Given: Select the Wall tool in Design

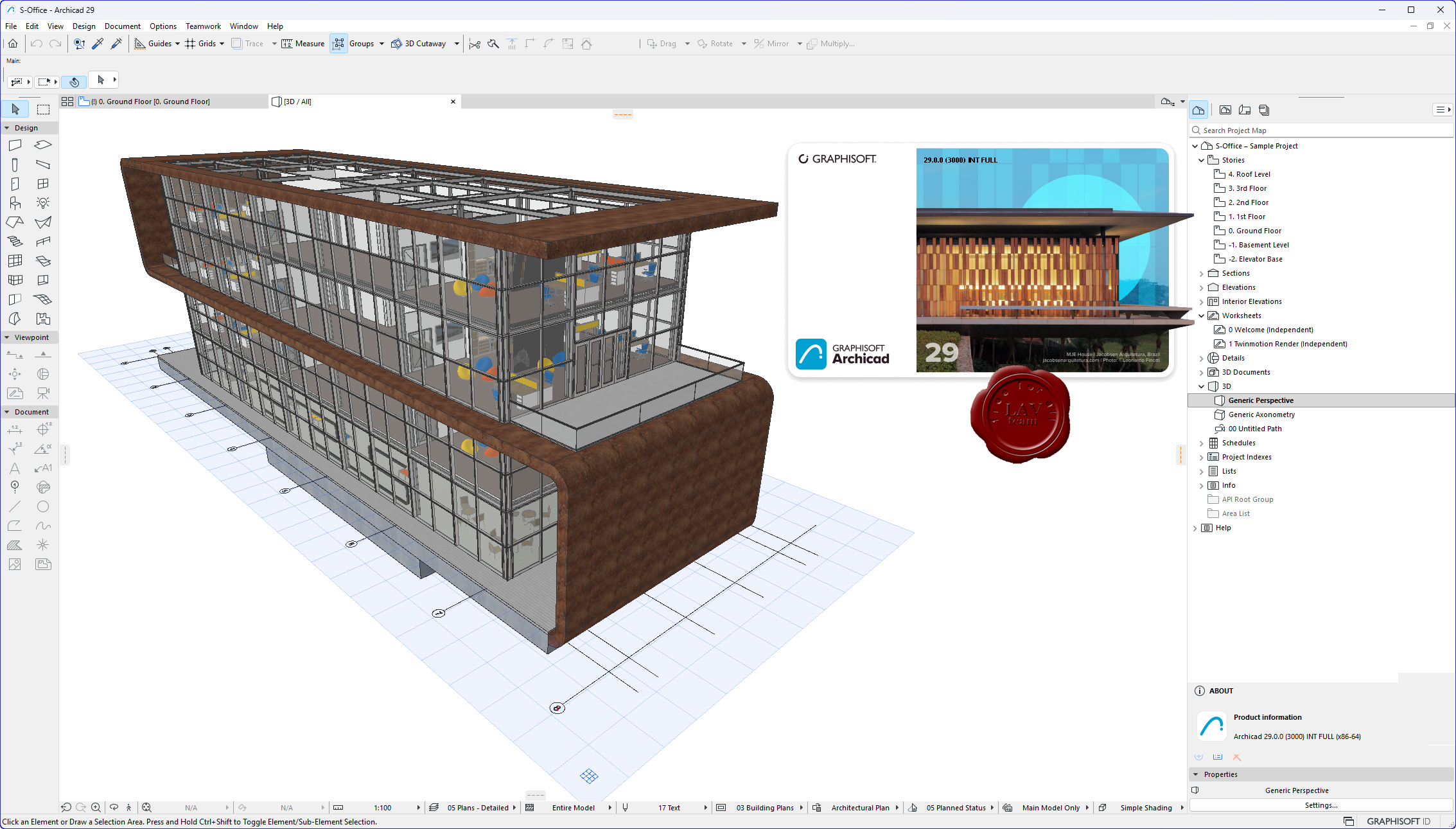Looking at the screenshot, I should click(x=15, y=145).
